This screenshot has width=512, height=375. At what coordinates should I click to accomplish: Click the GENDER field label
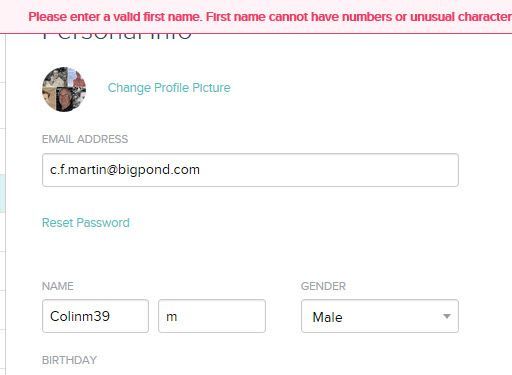point(323,286)
